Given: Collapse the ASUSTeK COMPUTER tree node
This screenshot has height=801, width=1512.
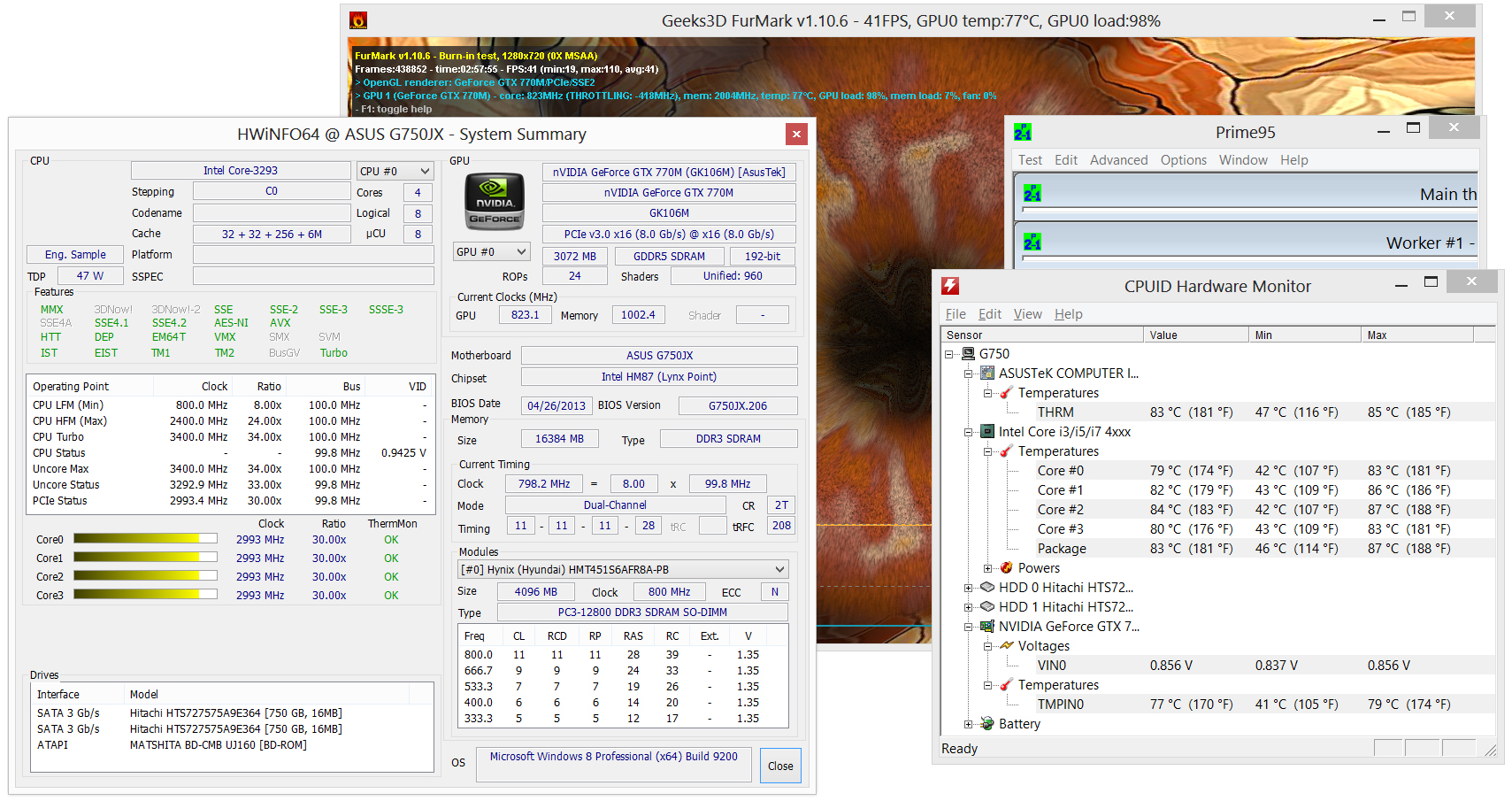Looking at the screenshot, I should [x=969, y=374].
